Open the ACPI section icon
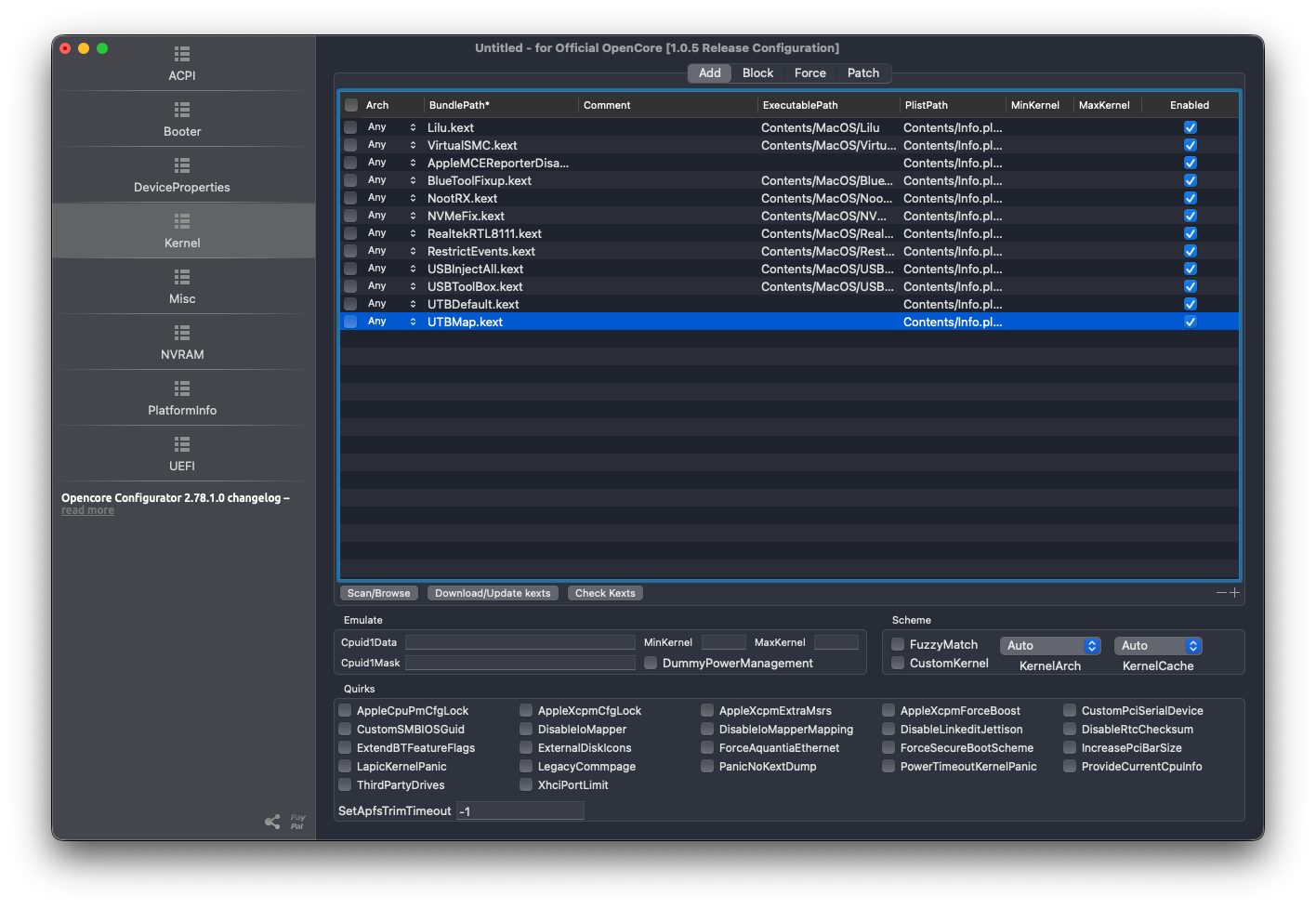Screen dimensions: 1316x909 click(182, 54)
